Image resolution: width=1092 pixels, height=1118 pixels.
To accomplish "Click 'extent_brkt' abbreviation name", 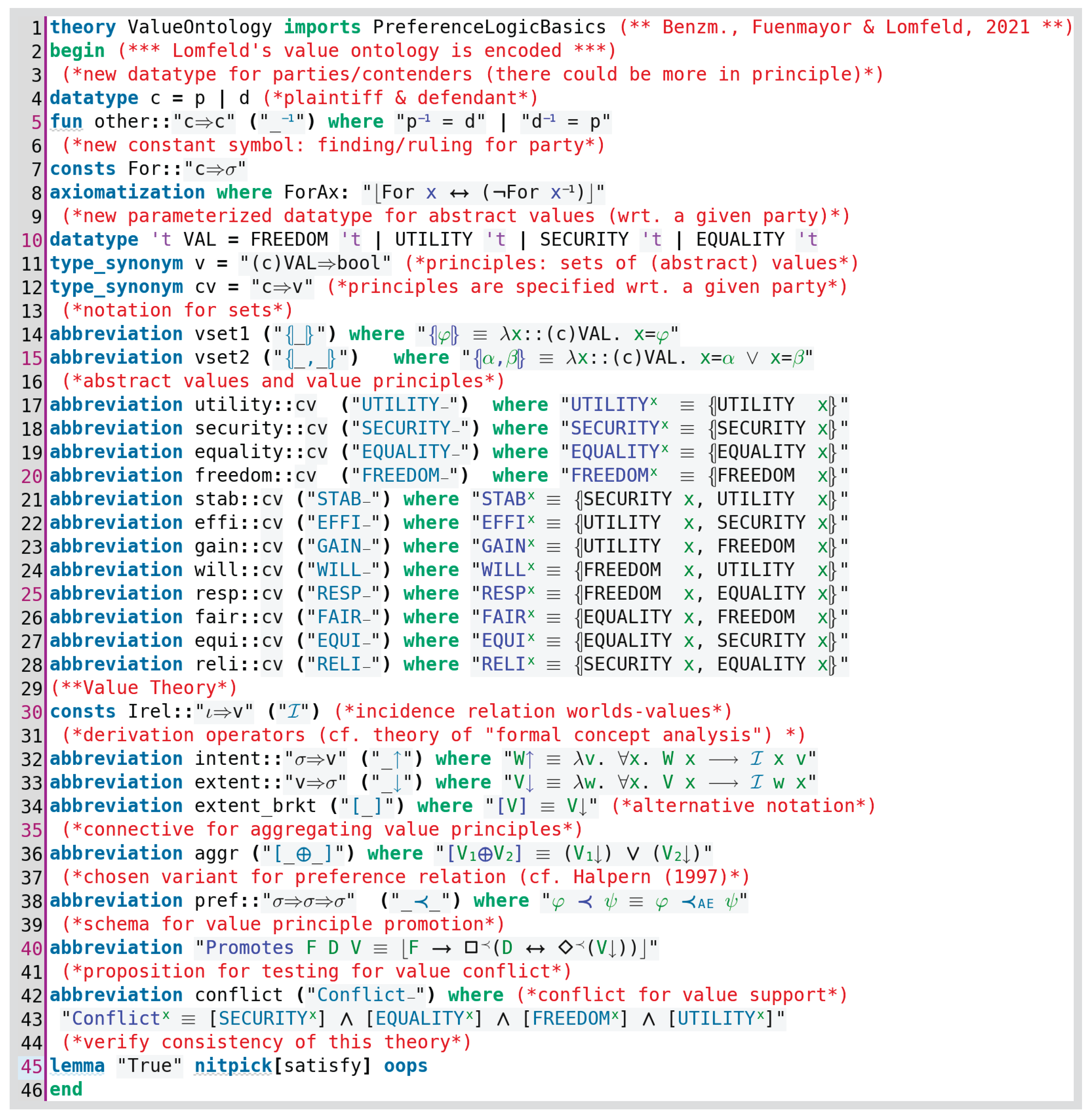I will tap(255, 806).
